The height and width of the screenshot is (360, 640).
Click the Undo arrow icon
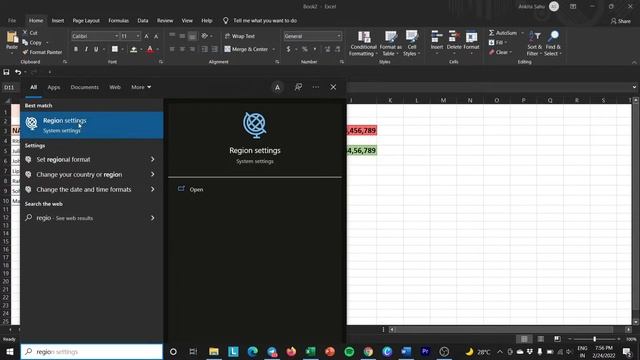(x=18, y=72)
